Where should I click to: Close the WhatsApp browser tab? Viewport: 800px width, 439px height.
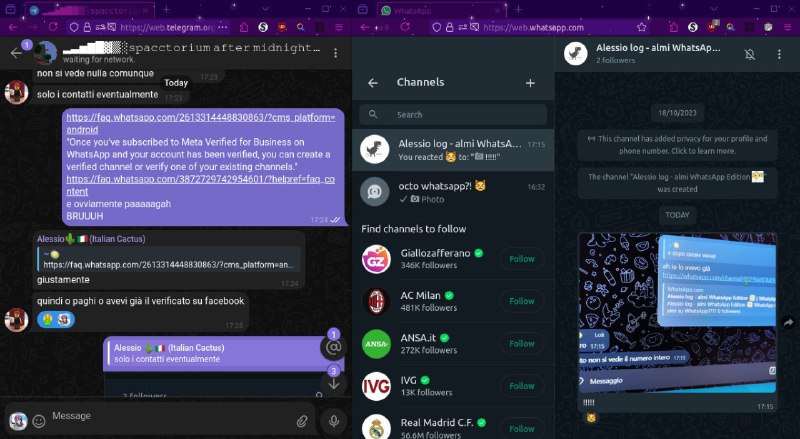pos(497,10)
